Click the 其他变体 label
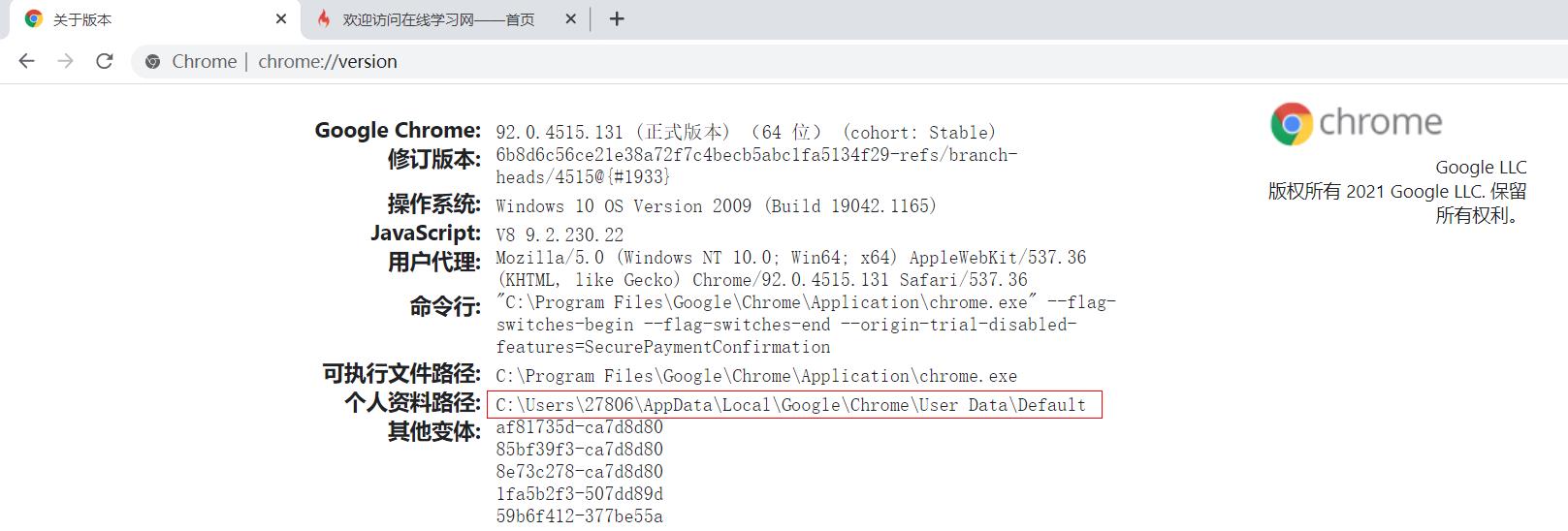 [x=434, y=432]
